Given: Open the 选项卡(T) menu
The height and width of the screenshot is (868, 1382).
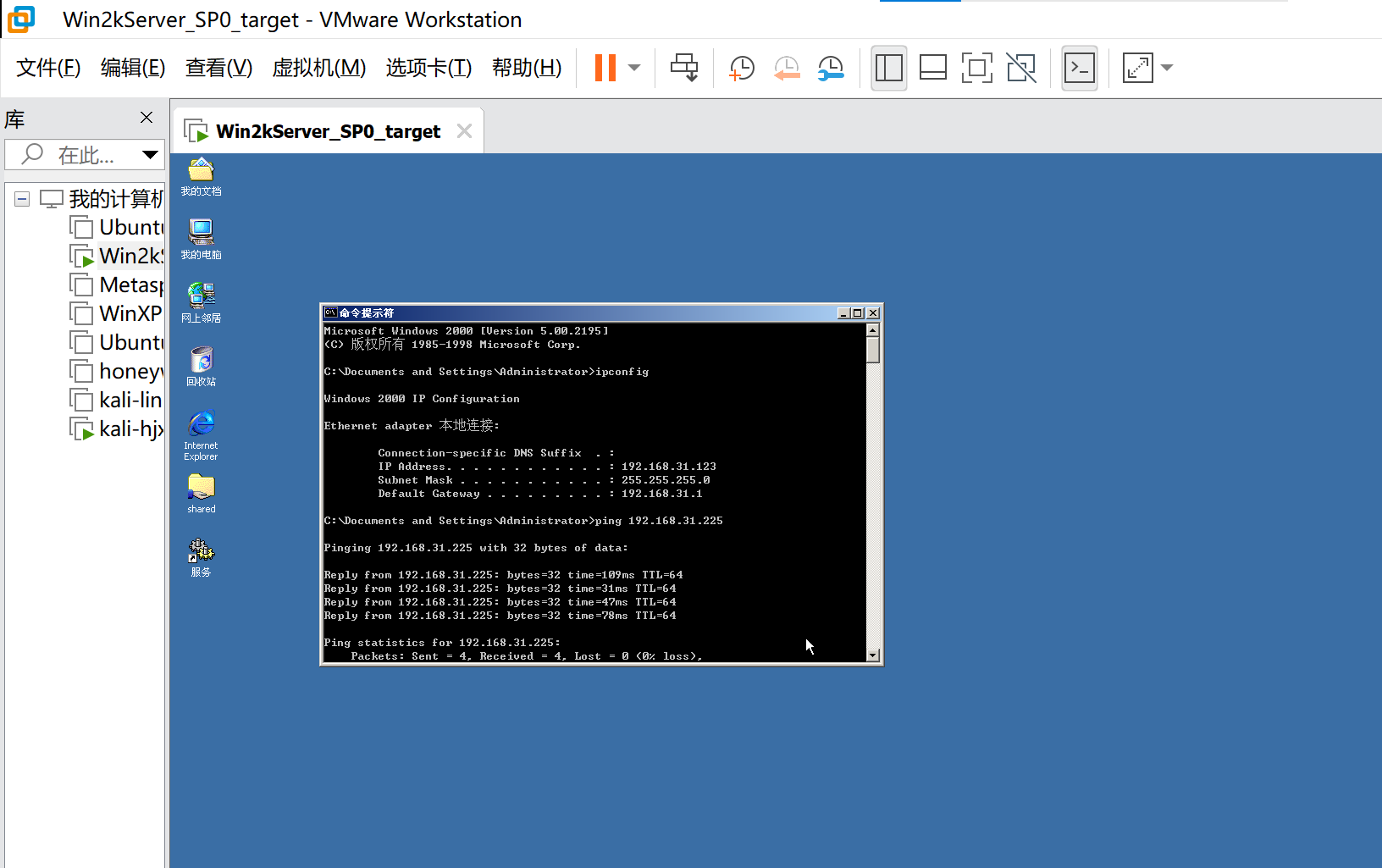Looking at the screenshot, I should click(x=428, y=68).
